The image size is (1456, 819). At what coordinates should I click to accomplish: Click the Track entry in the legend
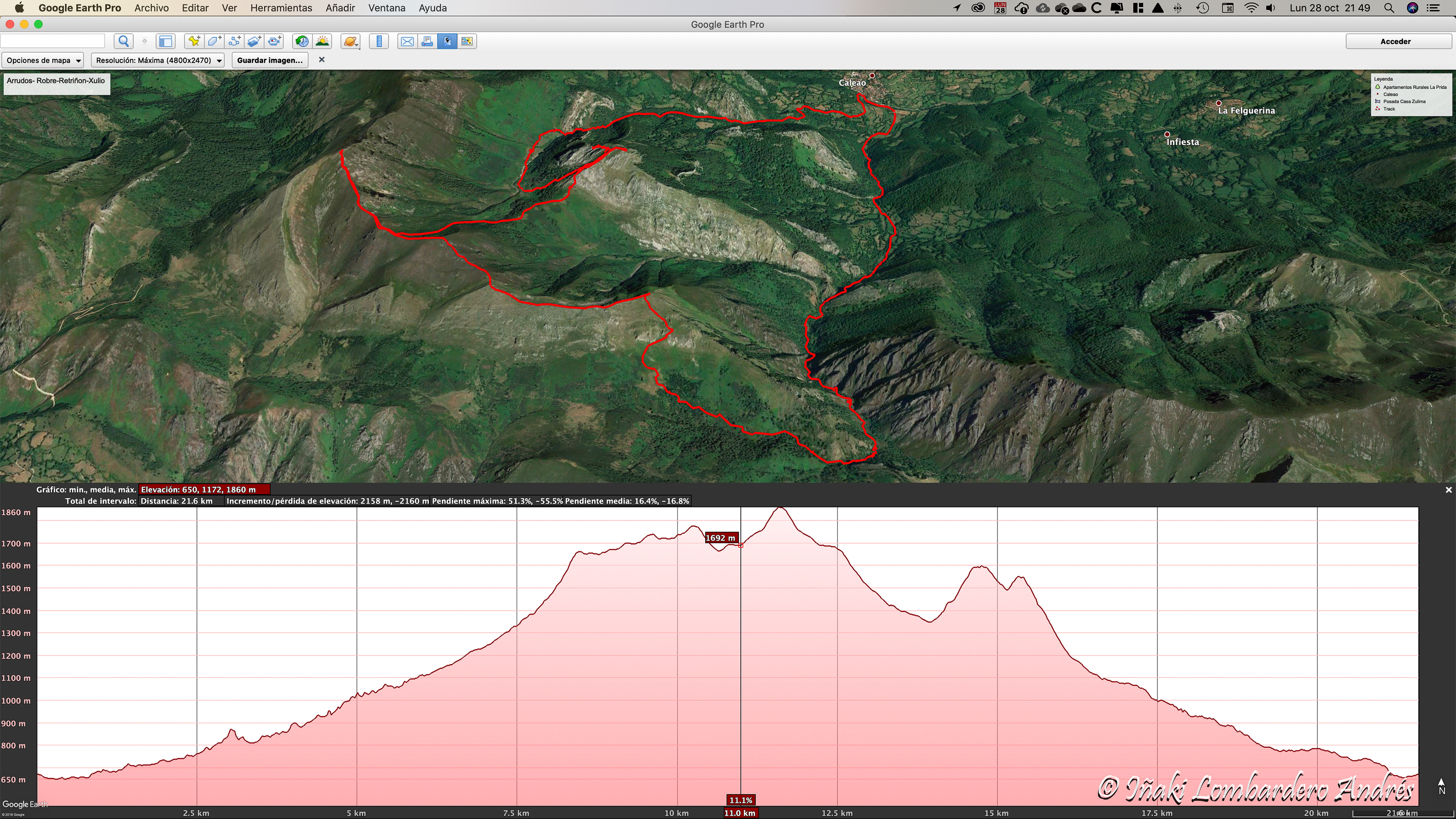pyautogui.click(x=1389, y=108)
